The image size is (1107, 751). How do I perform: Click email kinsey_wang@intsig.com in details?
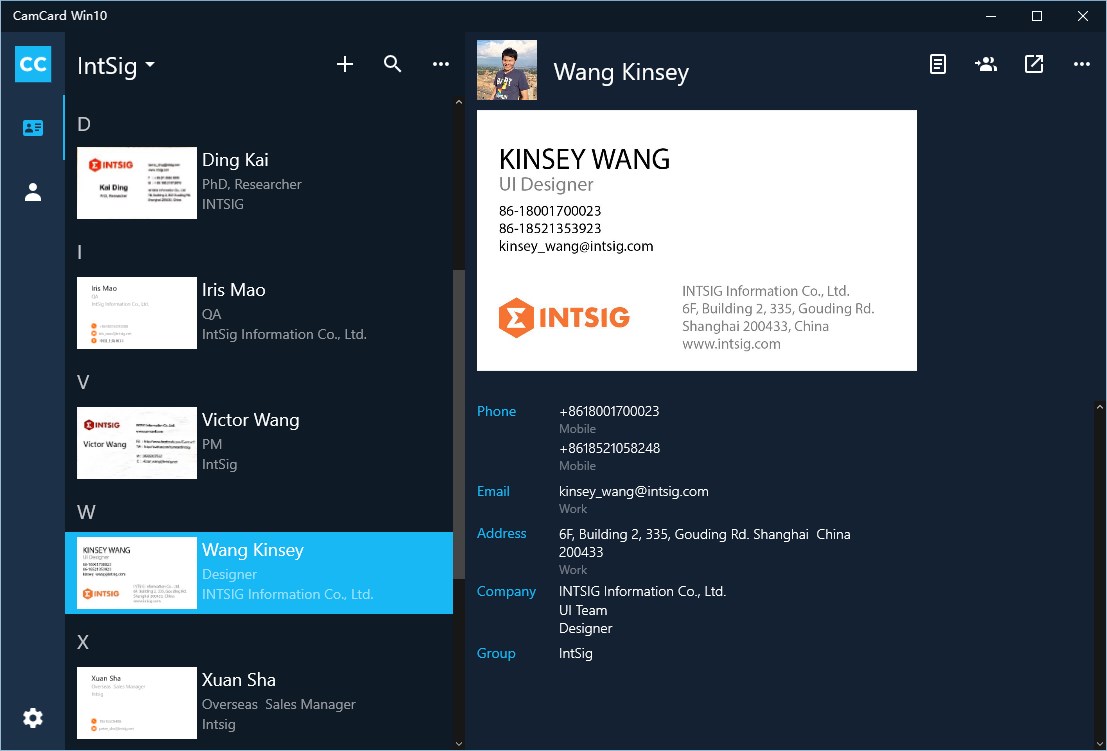633,491
